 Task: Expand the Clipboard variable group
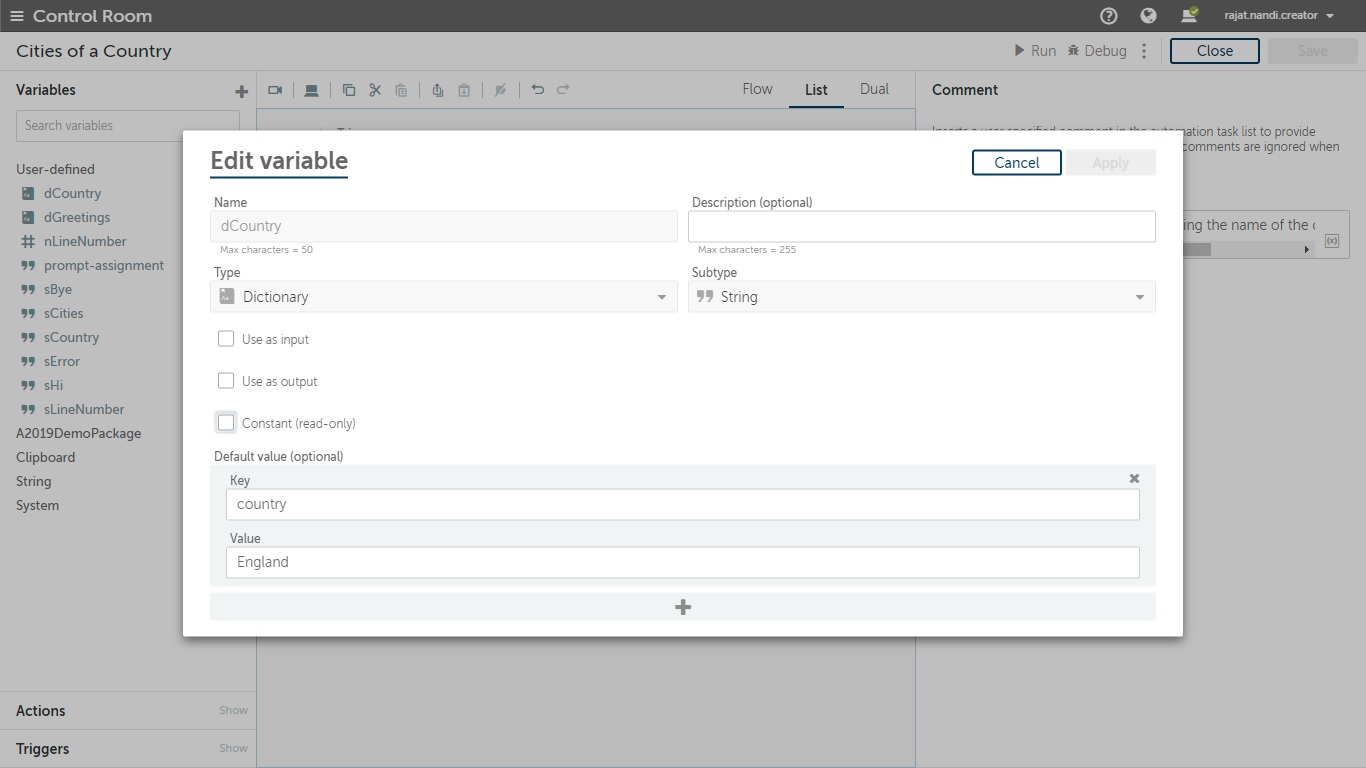click(x=45, y=457)
